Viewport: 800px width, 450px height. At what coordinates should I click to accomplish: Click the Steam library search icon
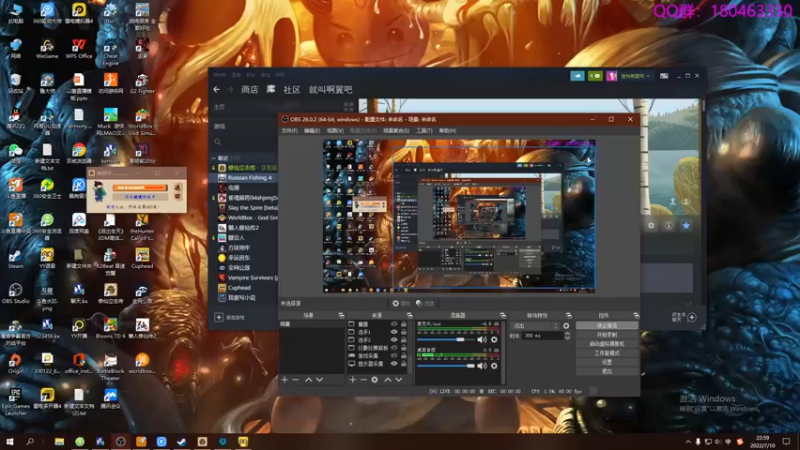tap(218, 142)
